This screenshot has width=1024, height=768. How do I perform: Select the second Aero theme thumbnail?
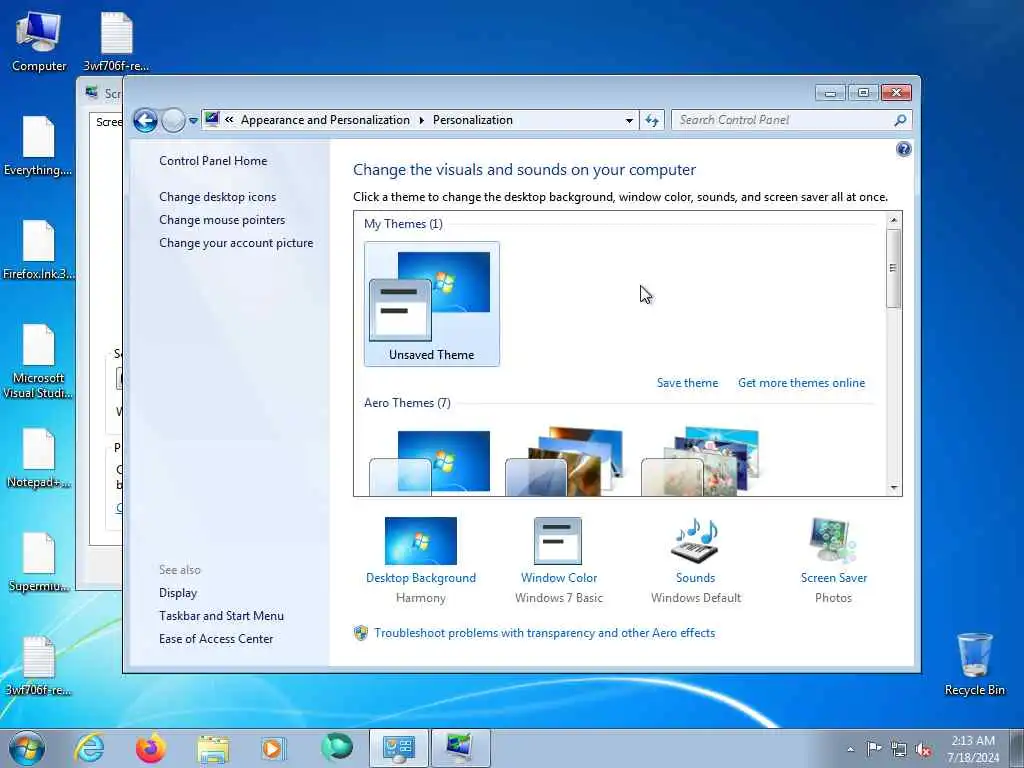[x=566, y=462]
